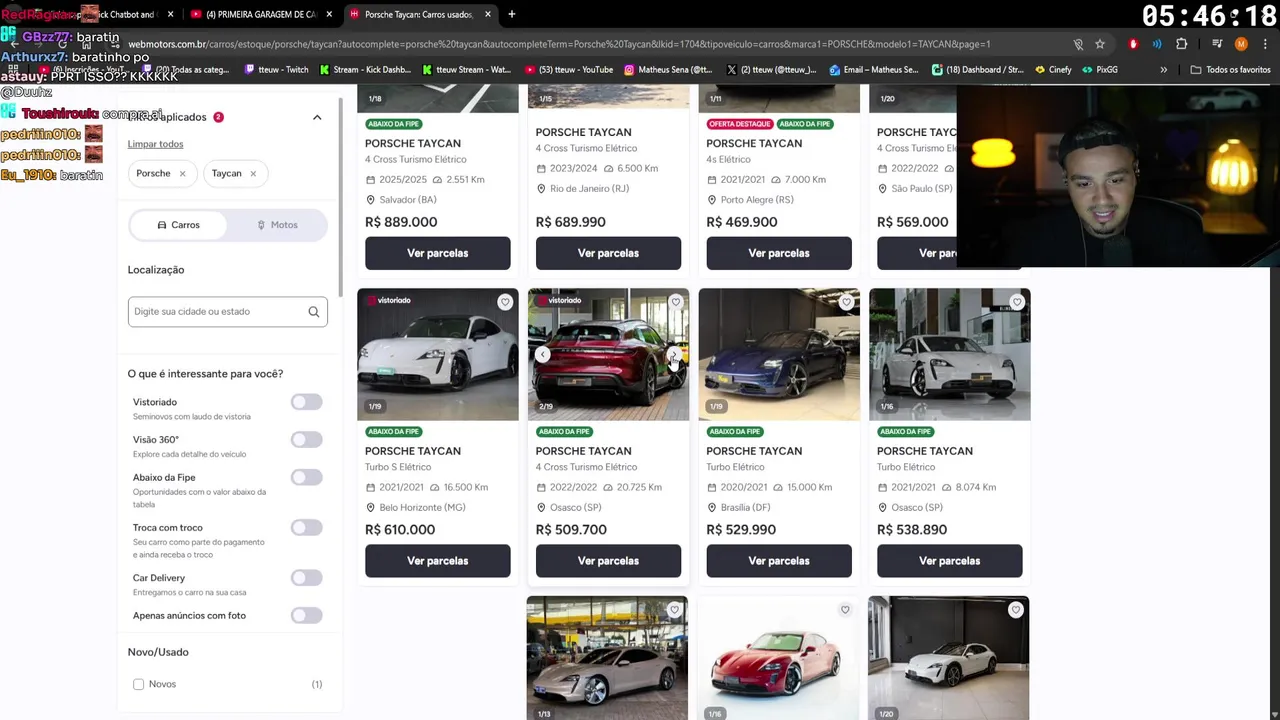This screenshot has height=720, width=1280.
Task: Click heart on white Taycan R$ 538.890 listing
Action: (x=1017, y=302)
